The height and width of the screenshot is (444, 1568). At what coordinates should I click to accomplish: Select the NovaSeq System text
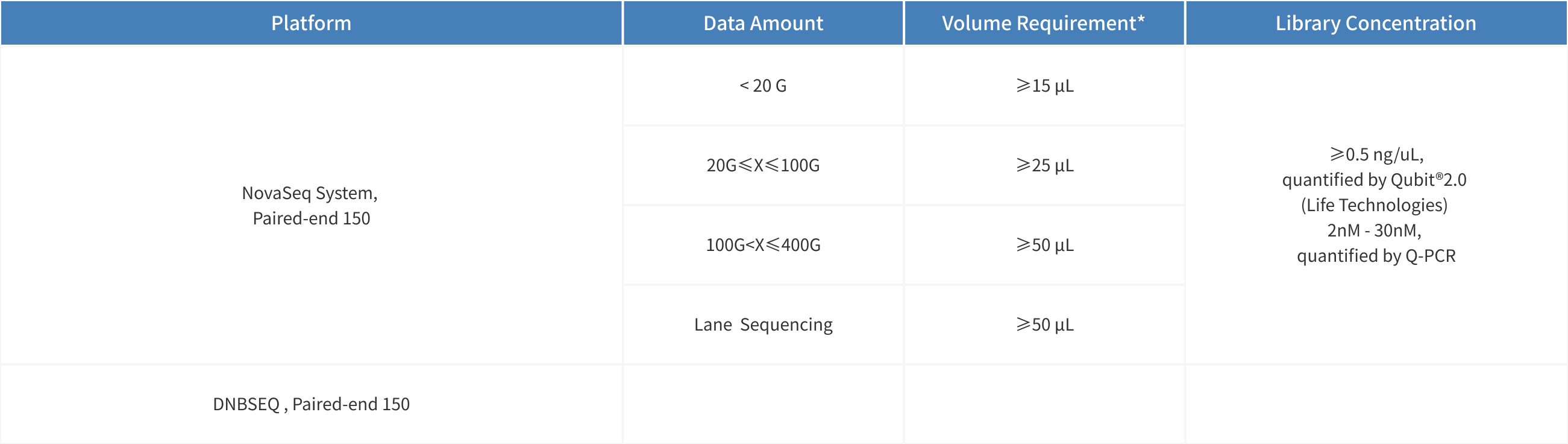click(310, 193)
